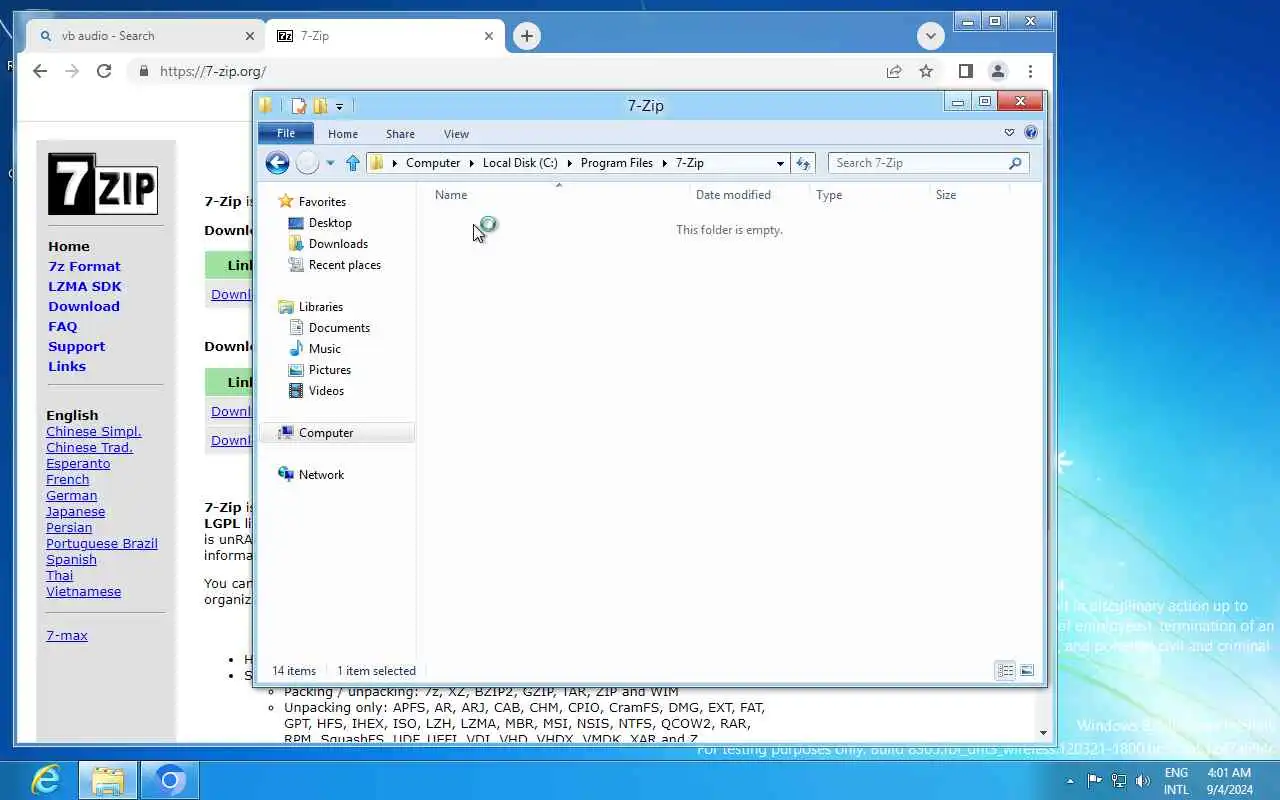Open address bar history dropdown
This screenshot has width=1280, height=800.
[780, 163]
